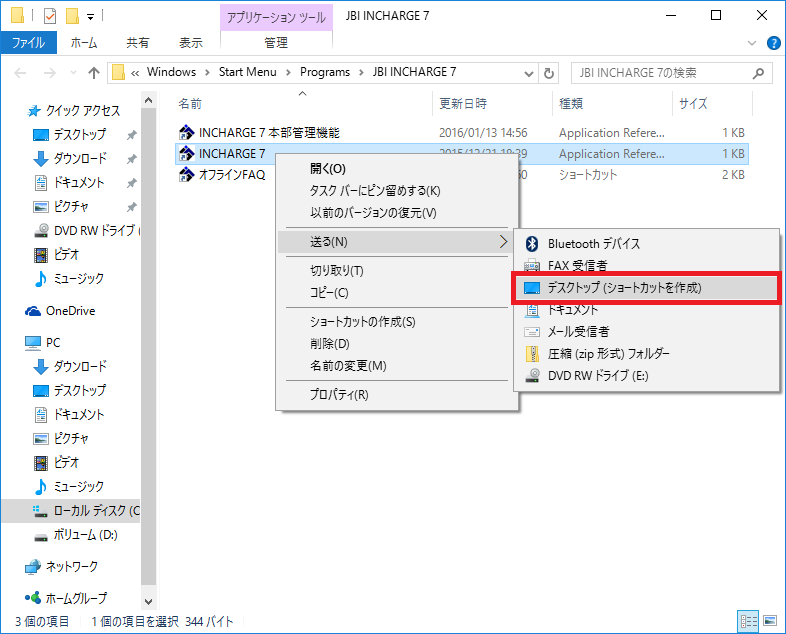Choose 切り取り(T) in the context menu
This screenshot has height=634, width=786.
coord(397,271)
